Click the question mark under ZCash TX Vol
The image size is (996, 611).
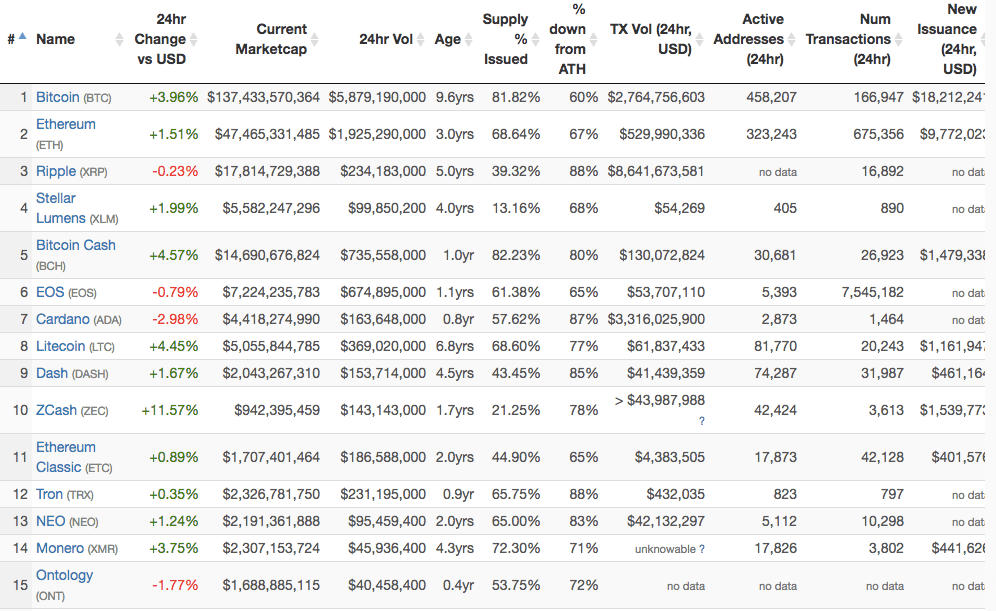click(701, 421)
